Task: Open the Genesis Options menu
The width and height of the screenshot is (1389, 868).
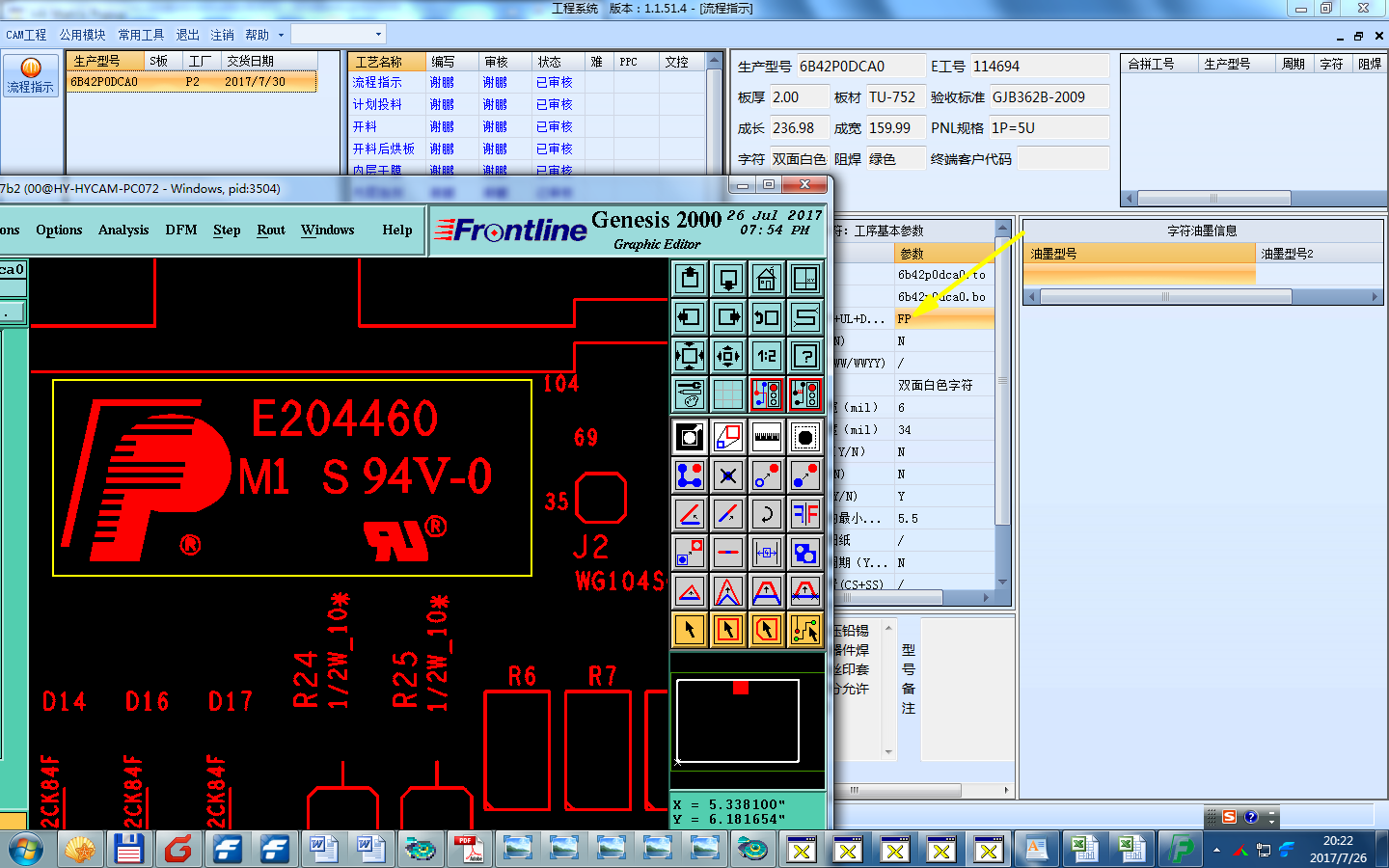Action: (59, 230)
